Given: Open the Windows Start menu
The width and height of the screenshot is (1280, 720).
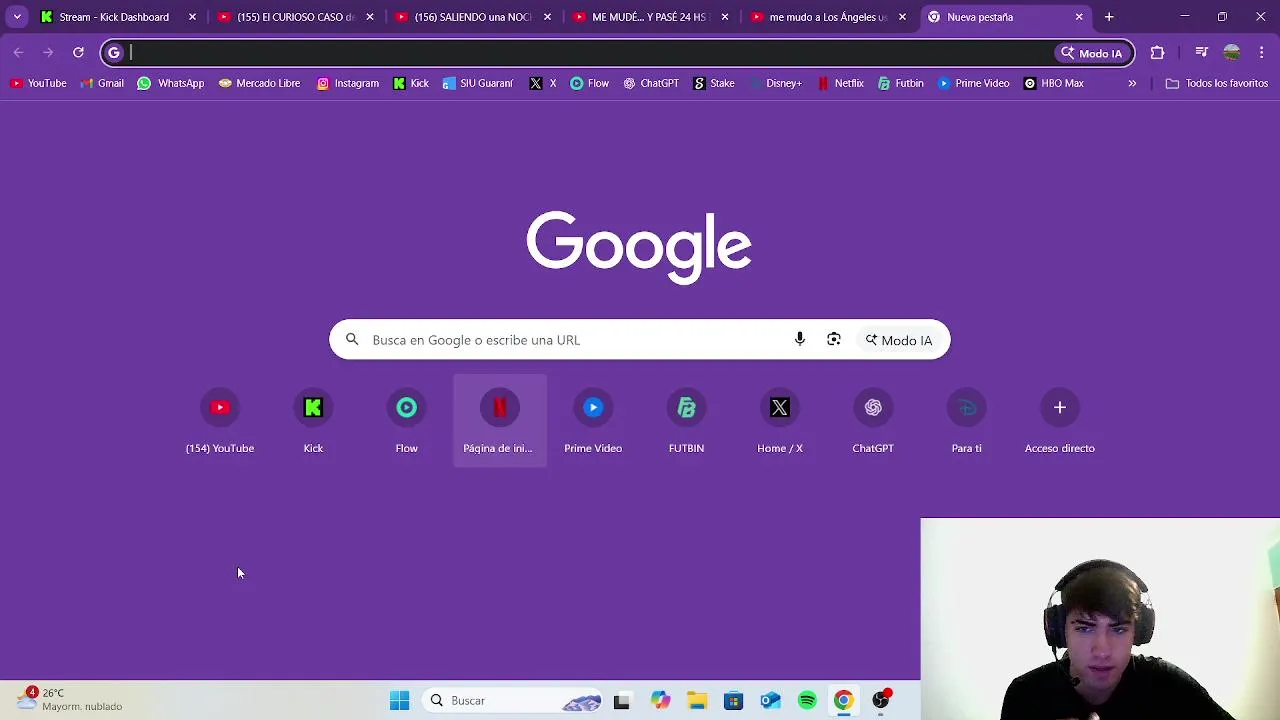Looking at the screenshot, I should coord(399,701).
